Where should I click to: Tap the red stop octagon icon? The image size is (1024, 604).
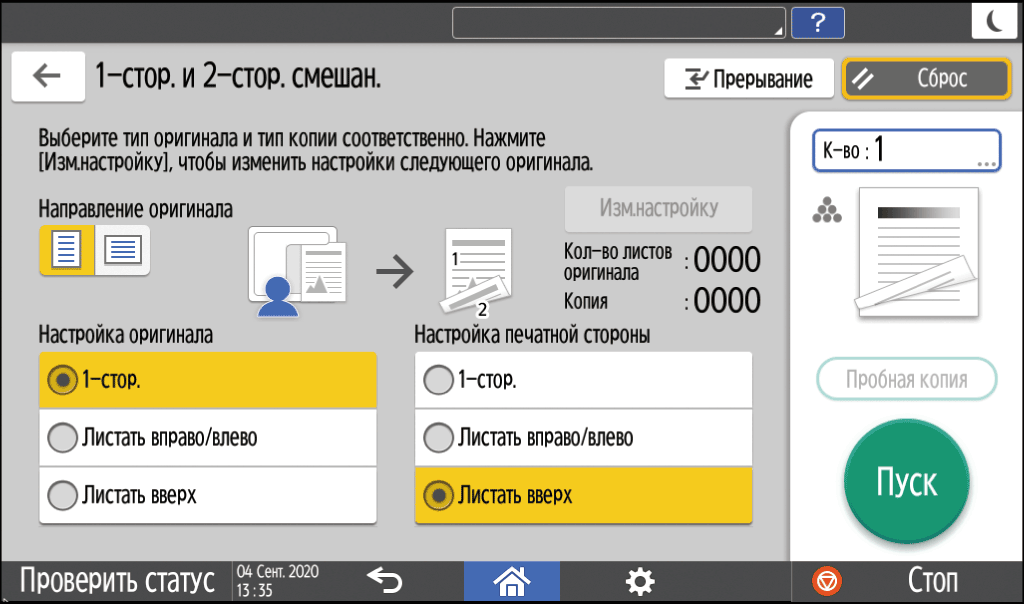pos(827,580)
